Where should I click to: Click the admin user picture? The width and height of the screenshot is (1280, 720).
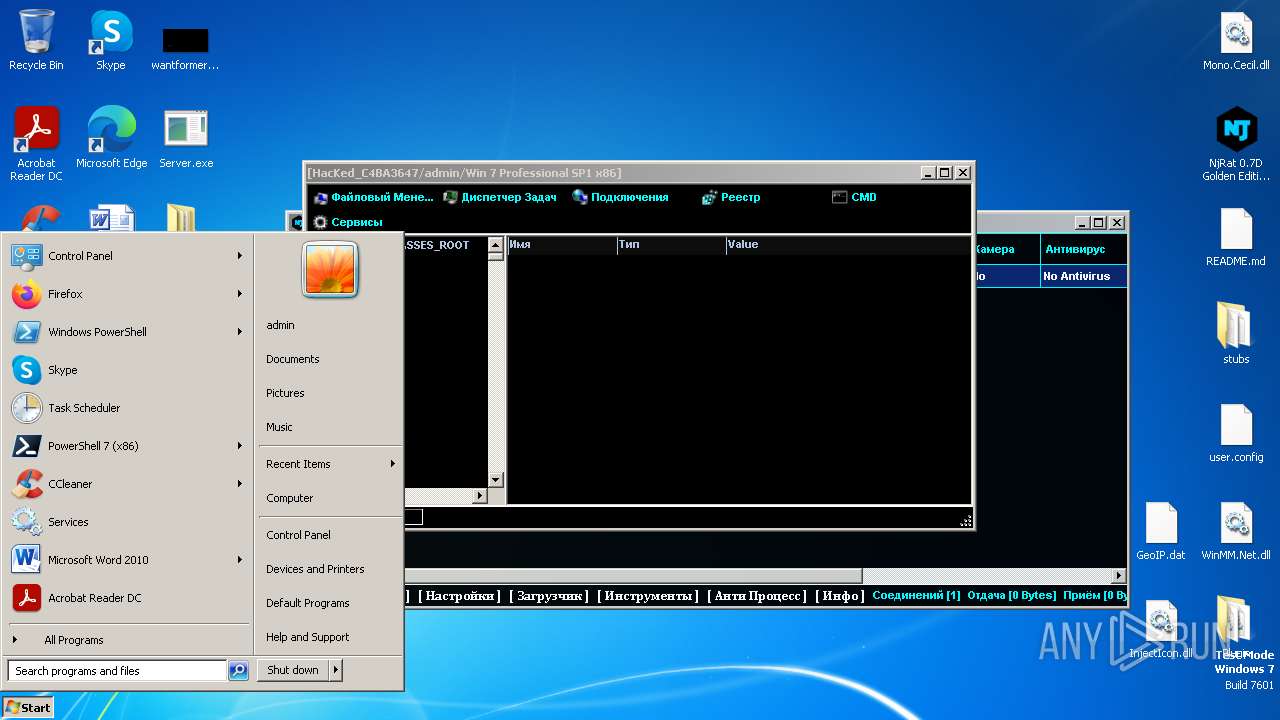point(330,269)
